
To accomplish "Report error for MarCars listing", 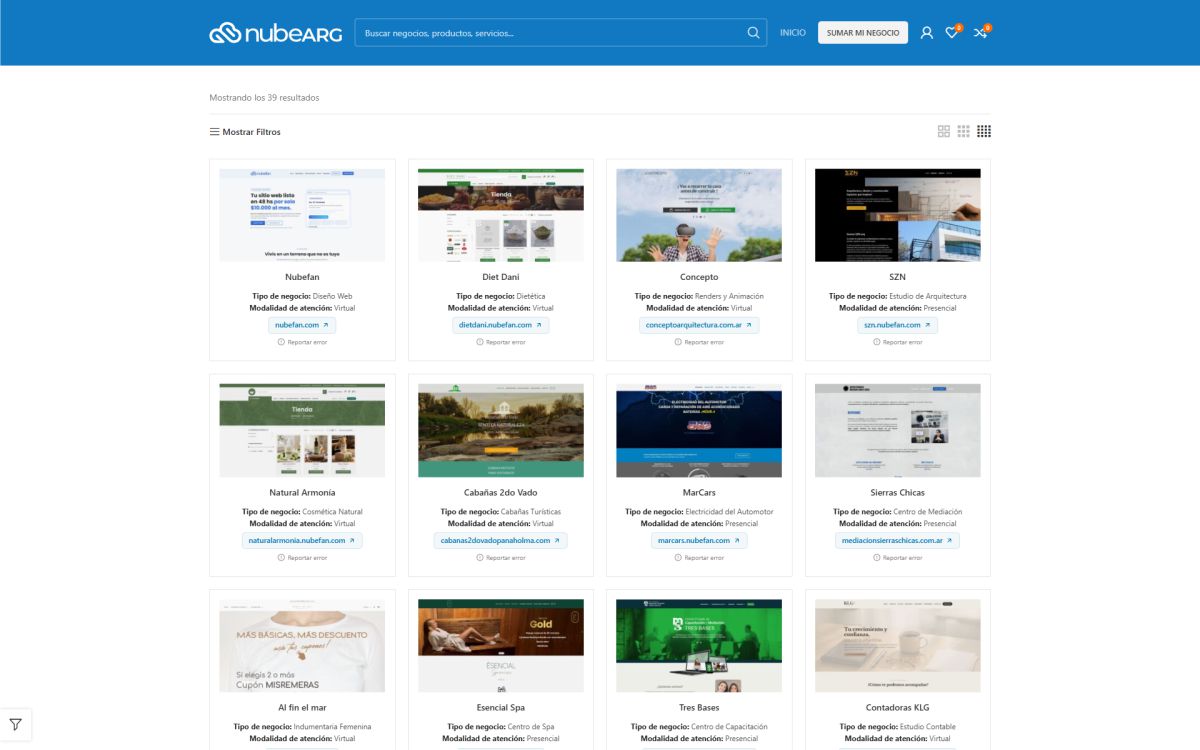I will (699, 558).
